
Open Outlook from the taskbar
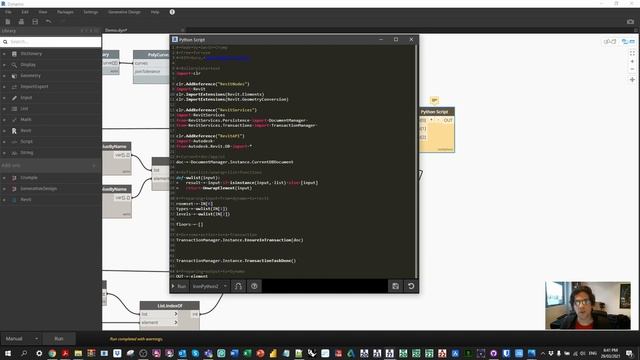click(182, 353)
